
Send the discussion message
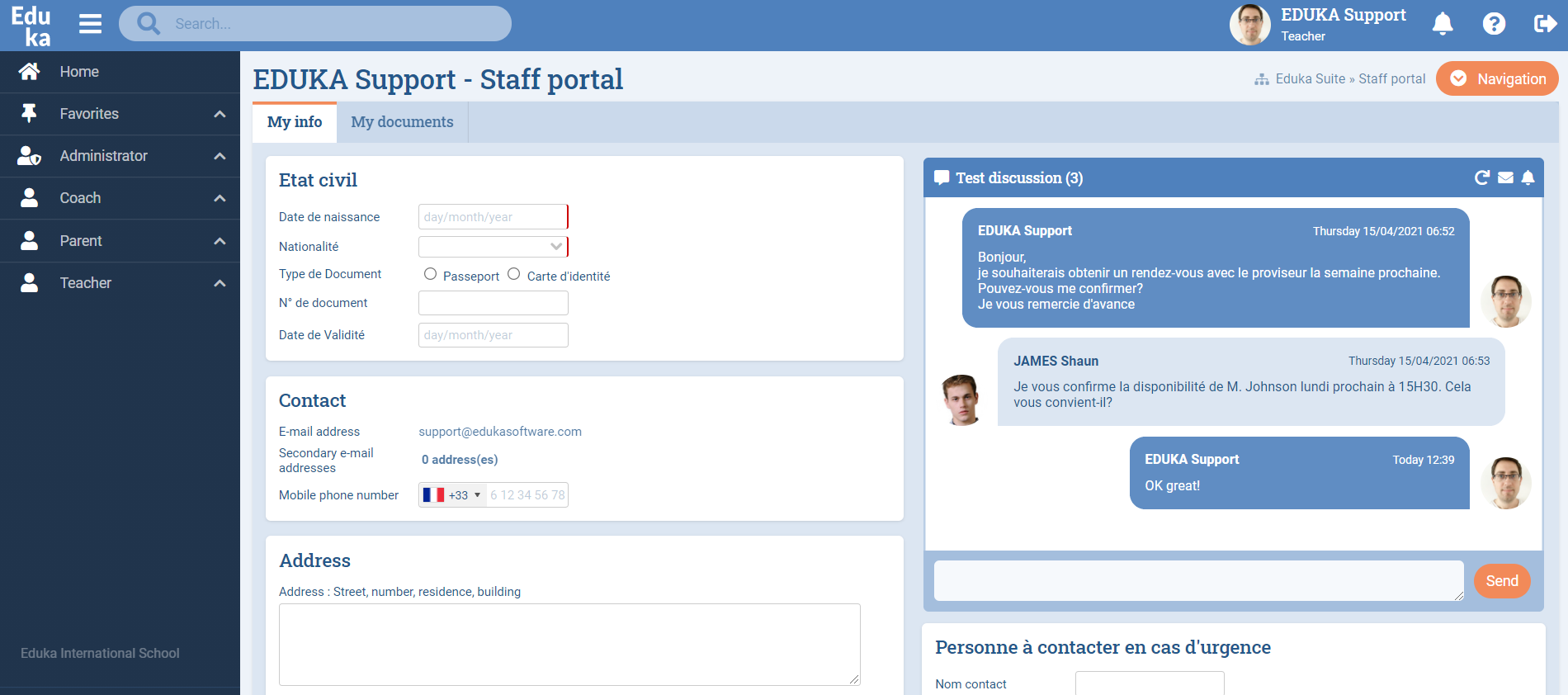click(x=1502, y=581)
